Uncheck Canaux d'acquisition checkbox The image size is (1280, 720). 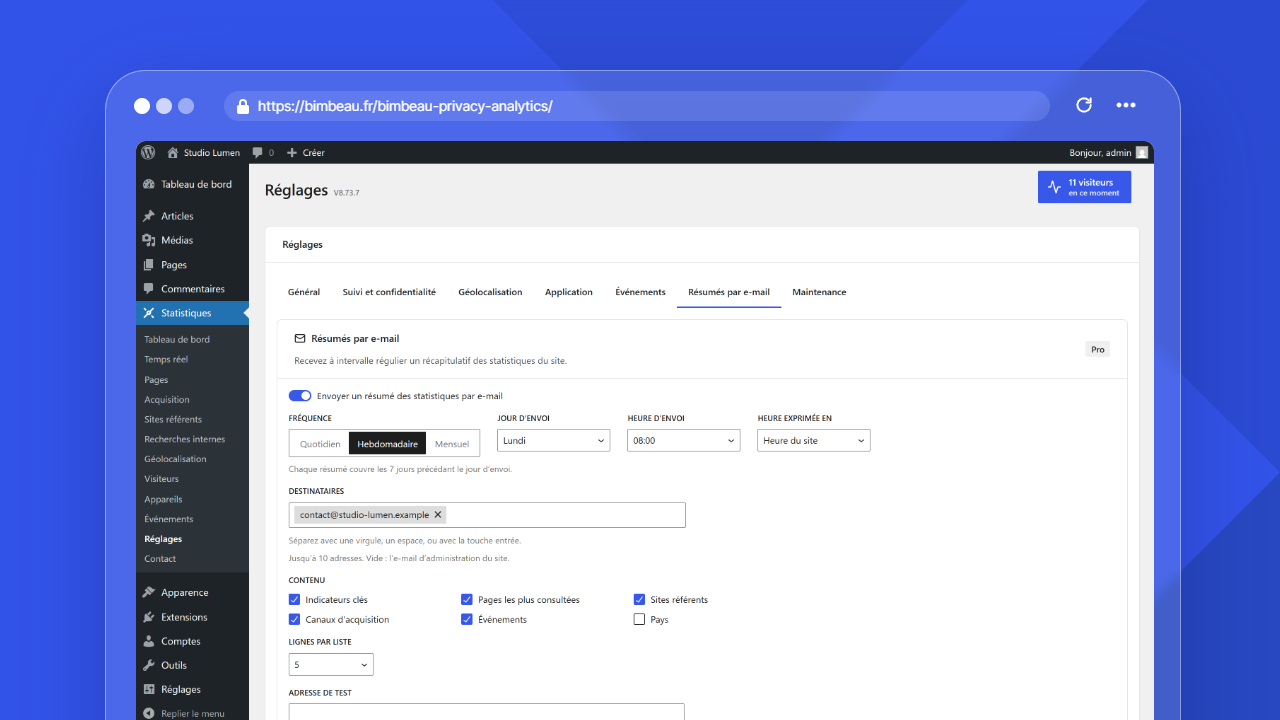click(x=295, y=620)
